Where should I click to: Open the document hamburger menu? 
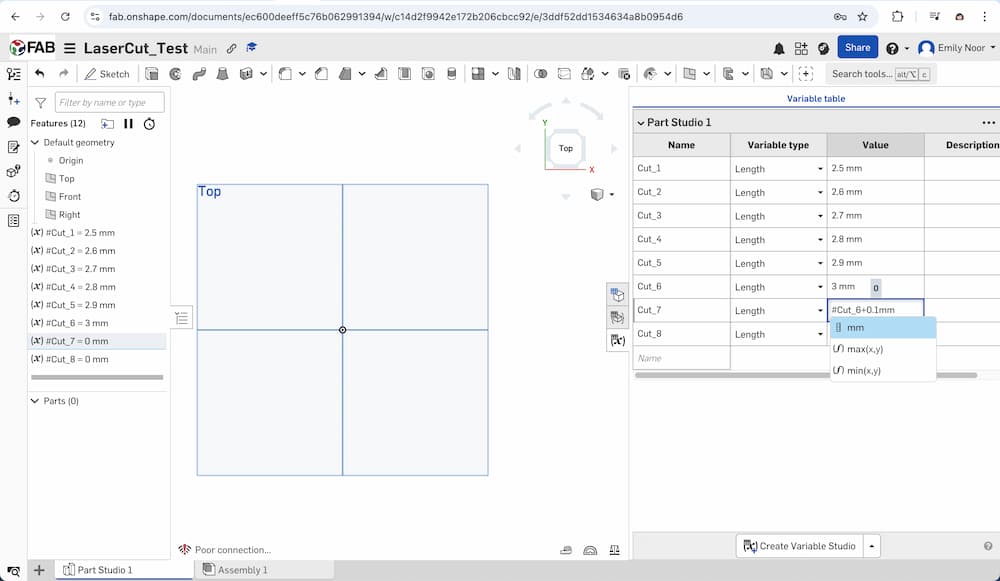[70, 48]
